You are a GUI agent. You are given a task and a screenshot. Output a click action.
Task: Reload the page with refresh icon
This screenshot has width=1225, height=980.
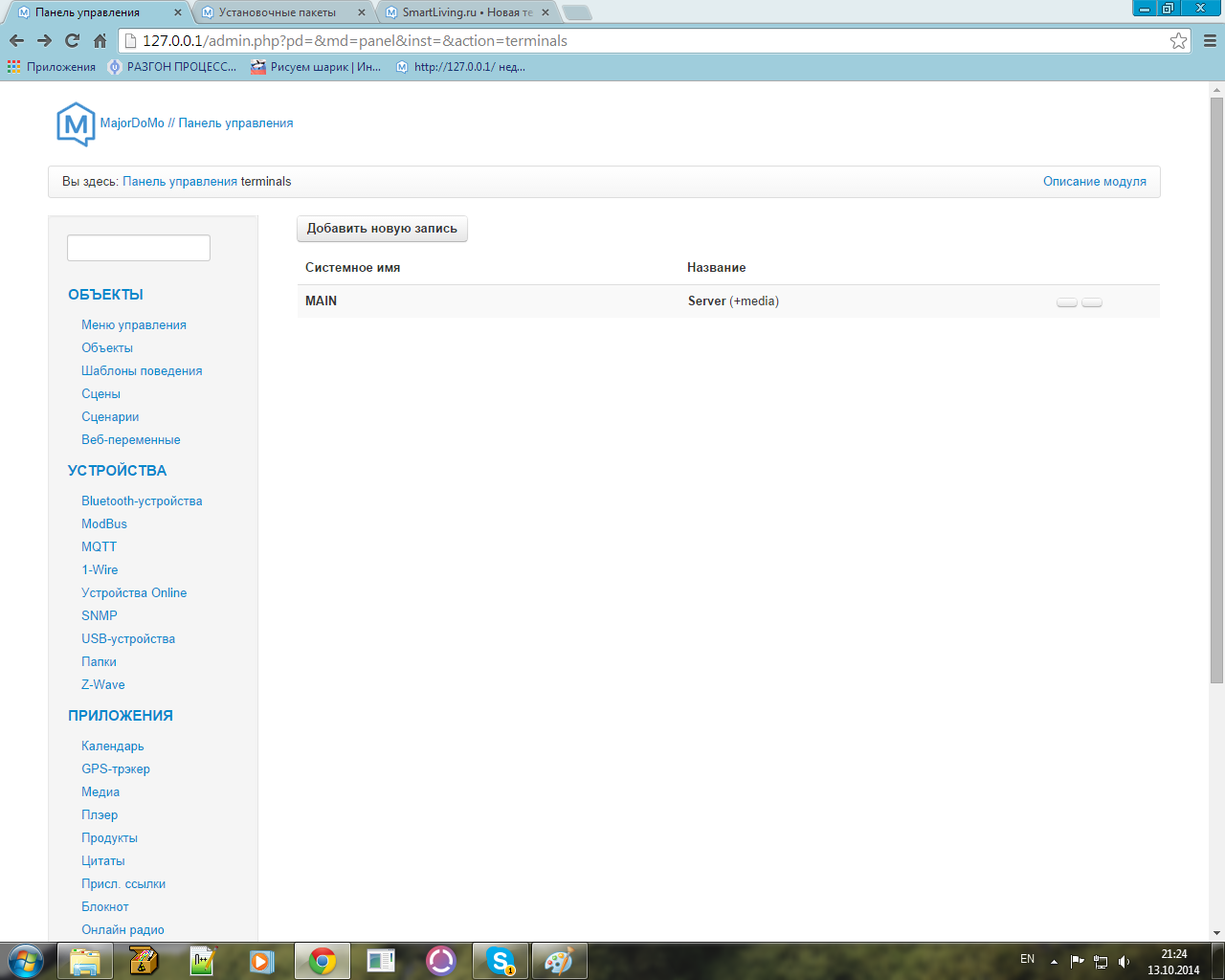[72, 41]
